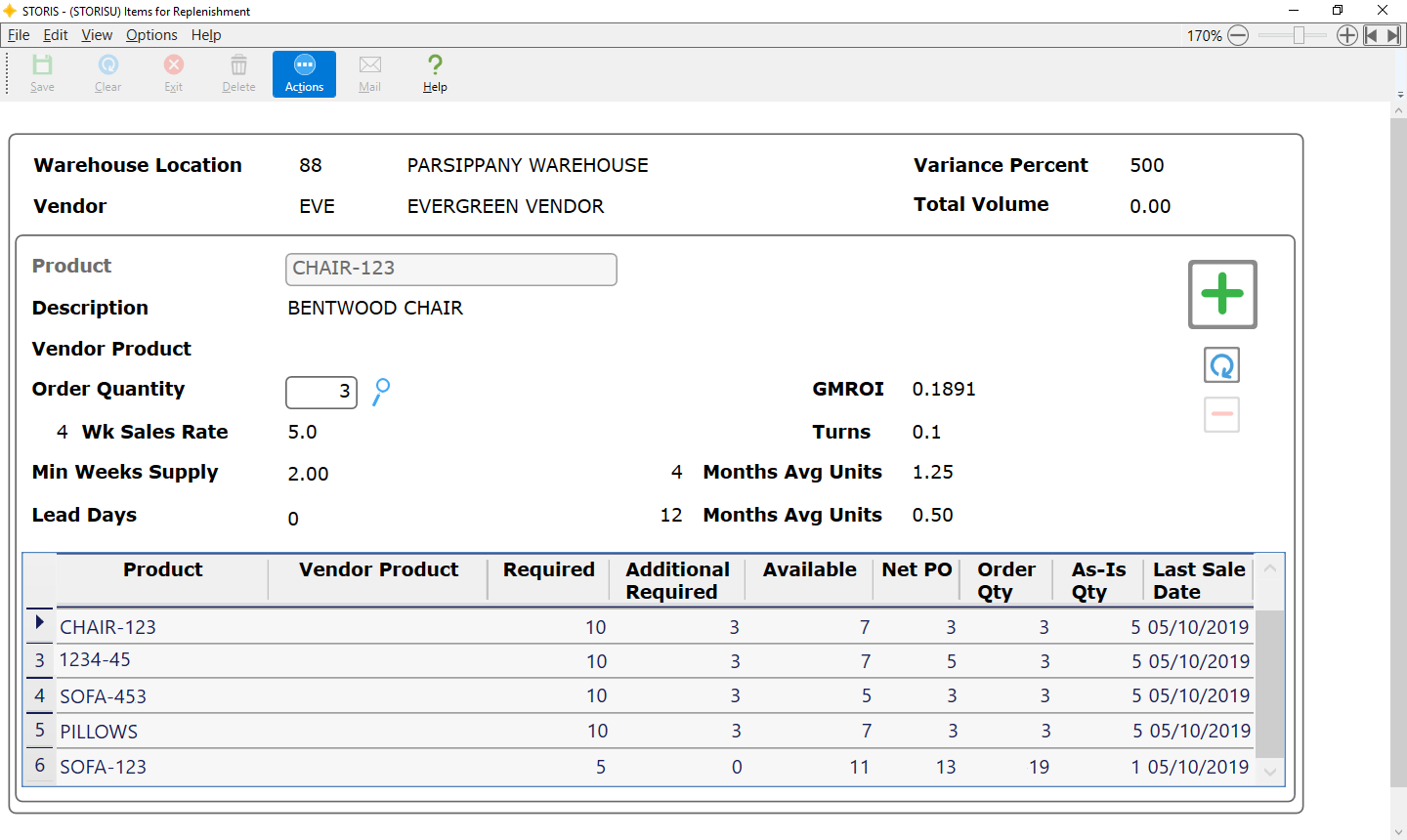The height and width of the screenshot is (840, 1407).
Task: Click the CHAIR-123 cell in grid
Action: (107, 627)
